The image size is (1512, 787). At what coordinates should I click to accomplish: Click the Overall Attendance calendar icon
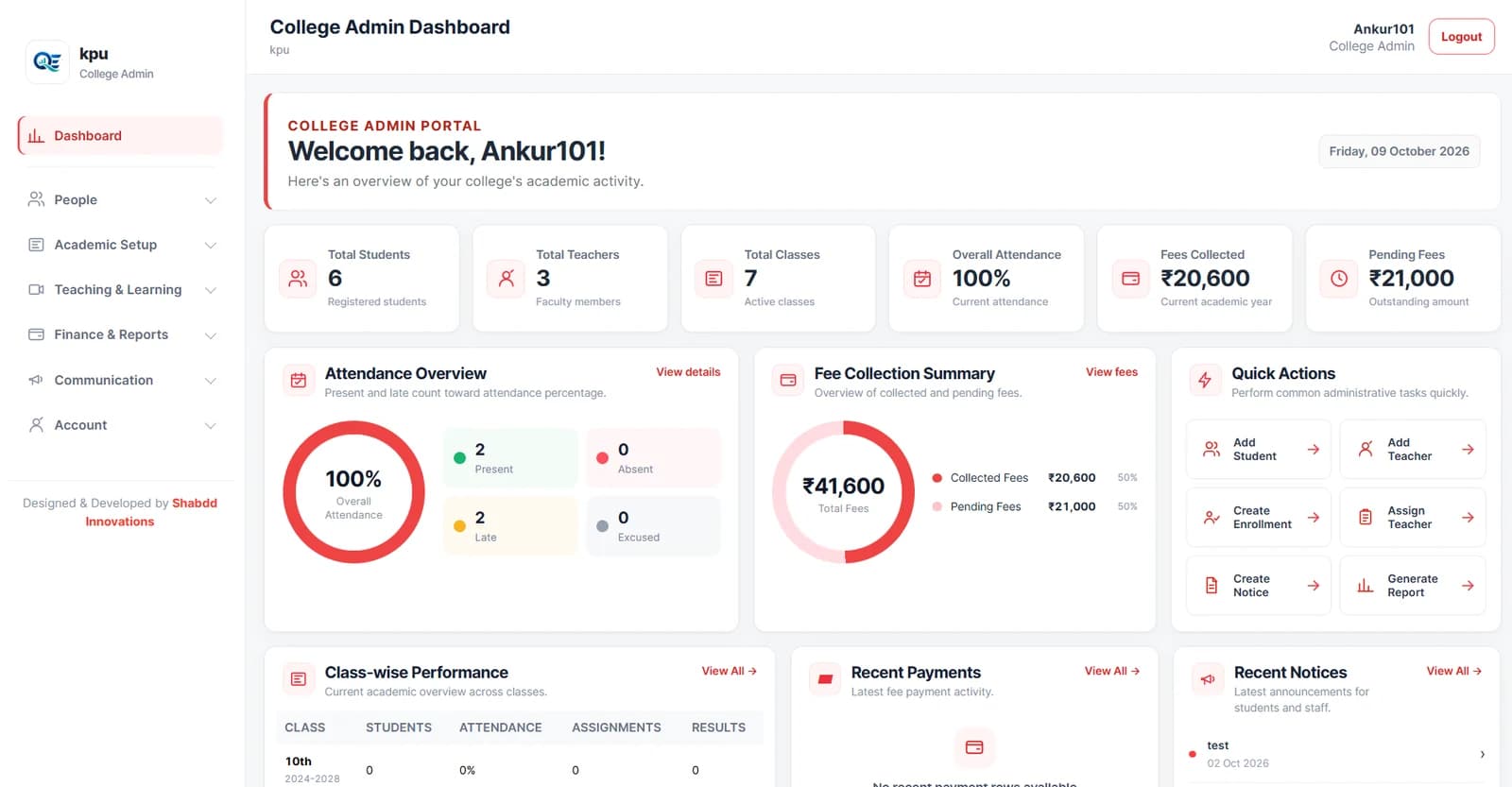point(922,279)
